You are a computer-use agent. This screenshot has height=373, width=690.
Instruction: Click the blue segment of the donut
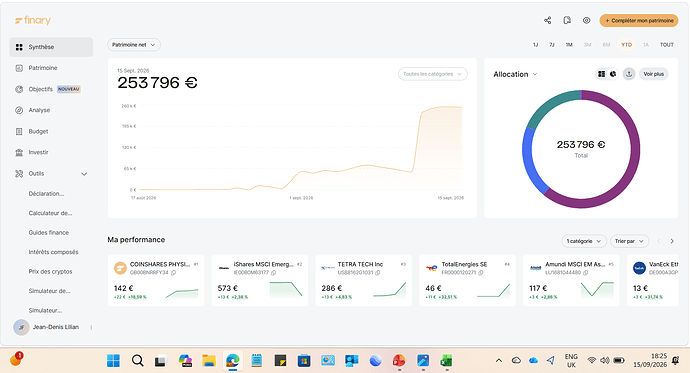(x=529, y=163)
